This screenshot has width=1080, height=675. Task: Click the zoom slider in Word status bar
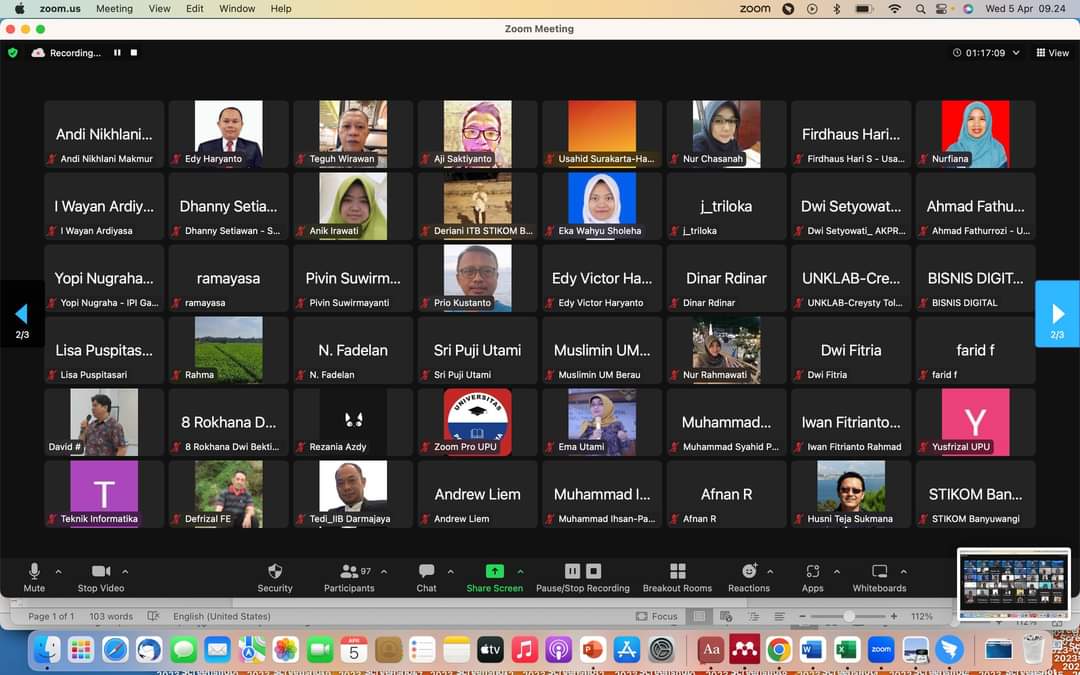tap(849, 616)
